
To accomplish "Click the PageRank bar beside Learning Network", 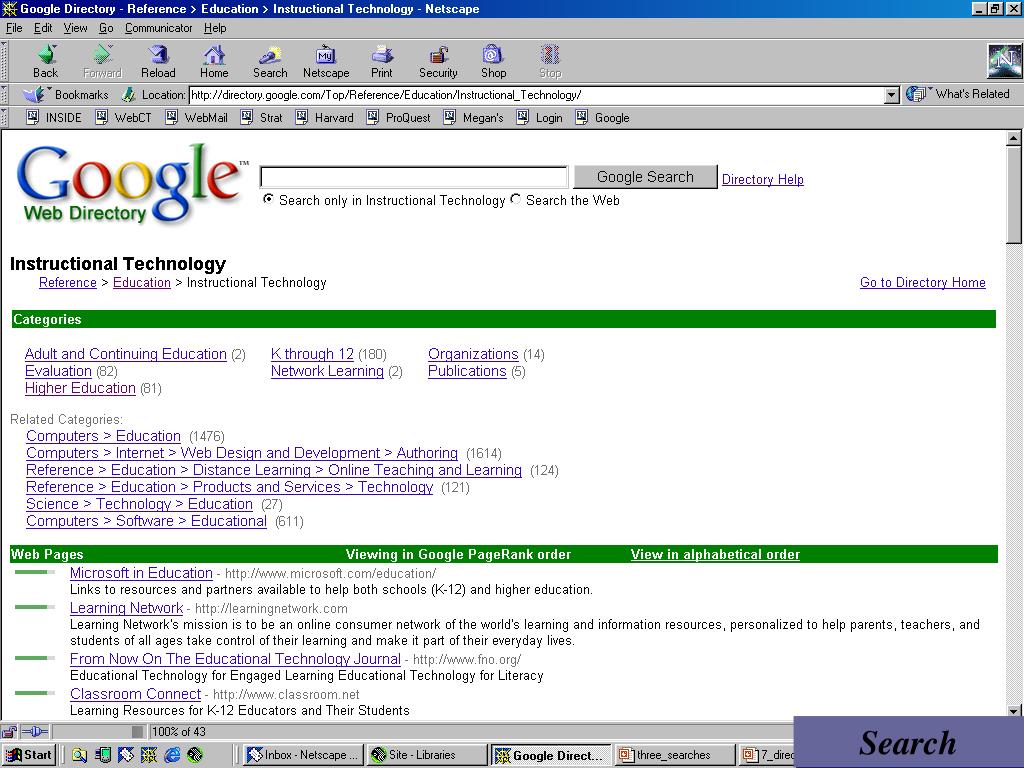I will click(35, 607).
